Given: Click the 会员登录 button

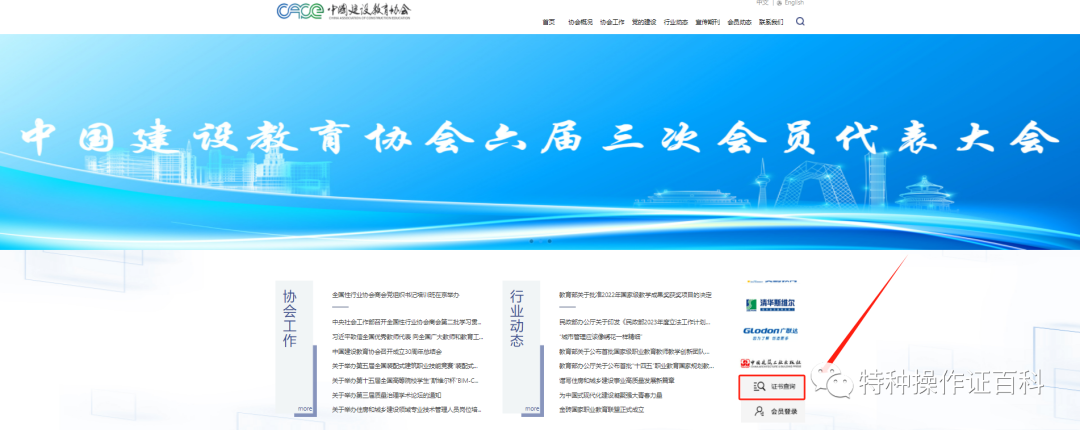Looking at the screenshot, I should point(772,411).
